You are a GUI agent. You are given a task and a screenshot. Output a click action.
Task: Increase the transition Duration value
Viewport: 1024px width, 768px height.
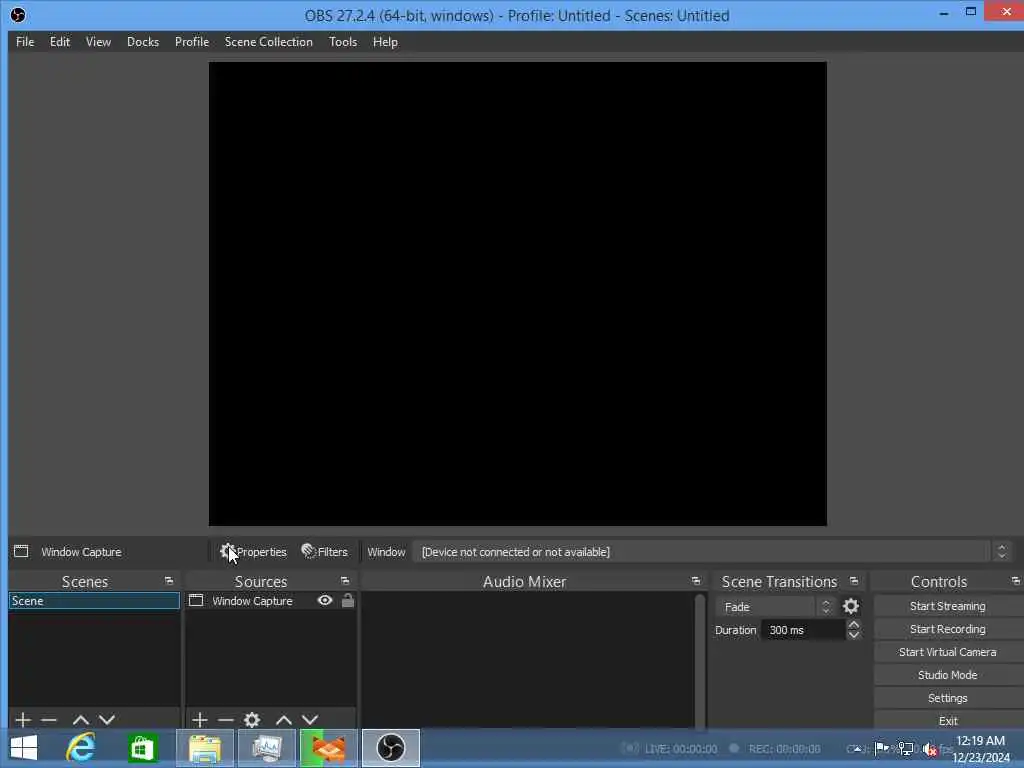tap(854, 624)
